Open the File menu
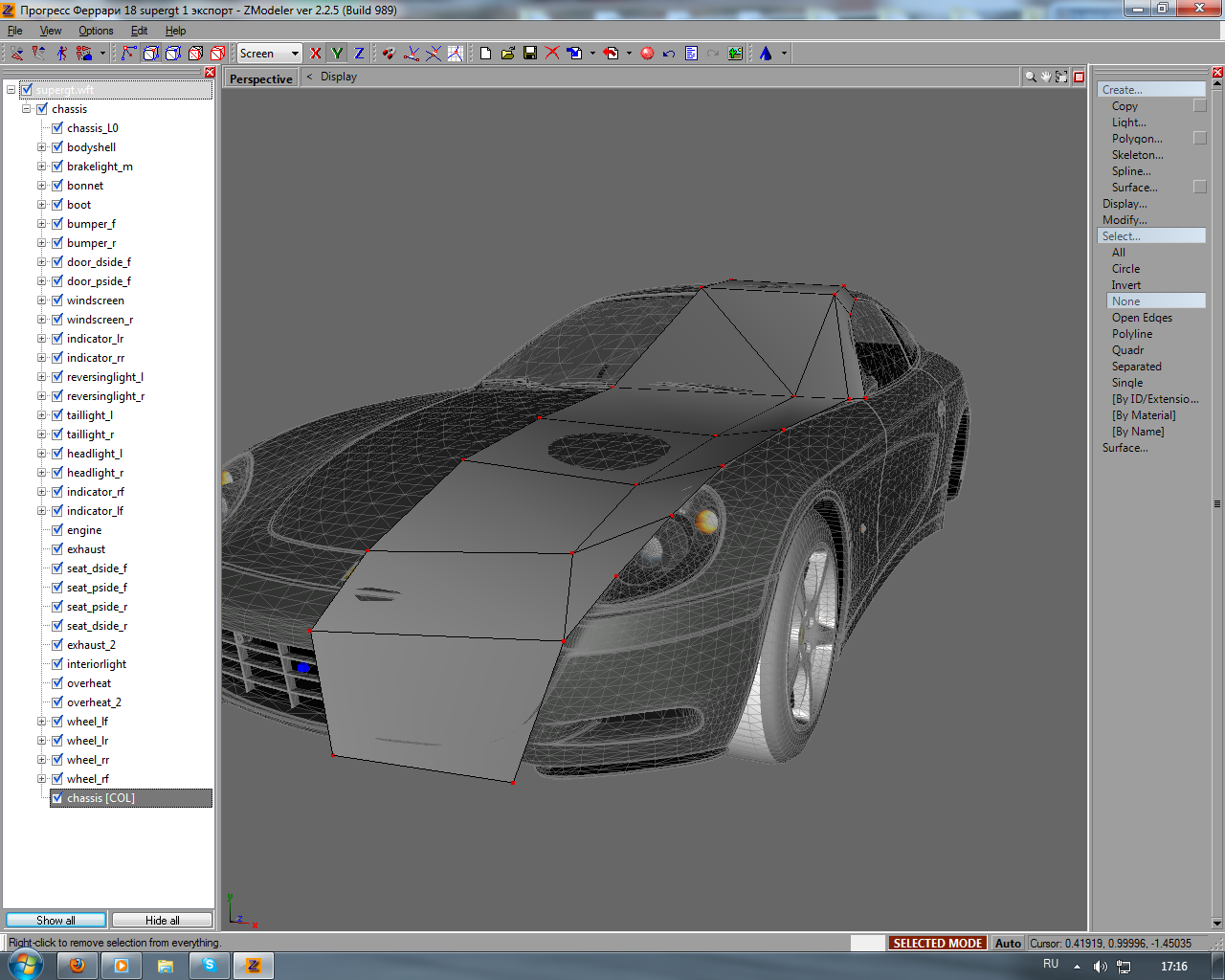The width and height of the screenshot is (1225, 980). point(15,31)
